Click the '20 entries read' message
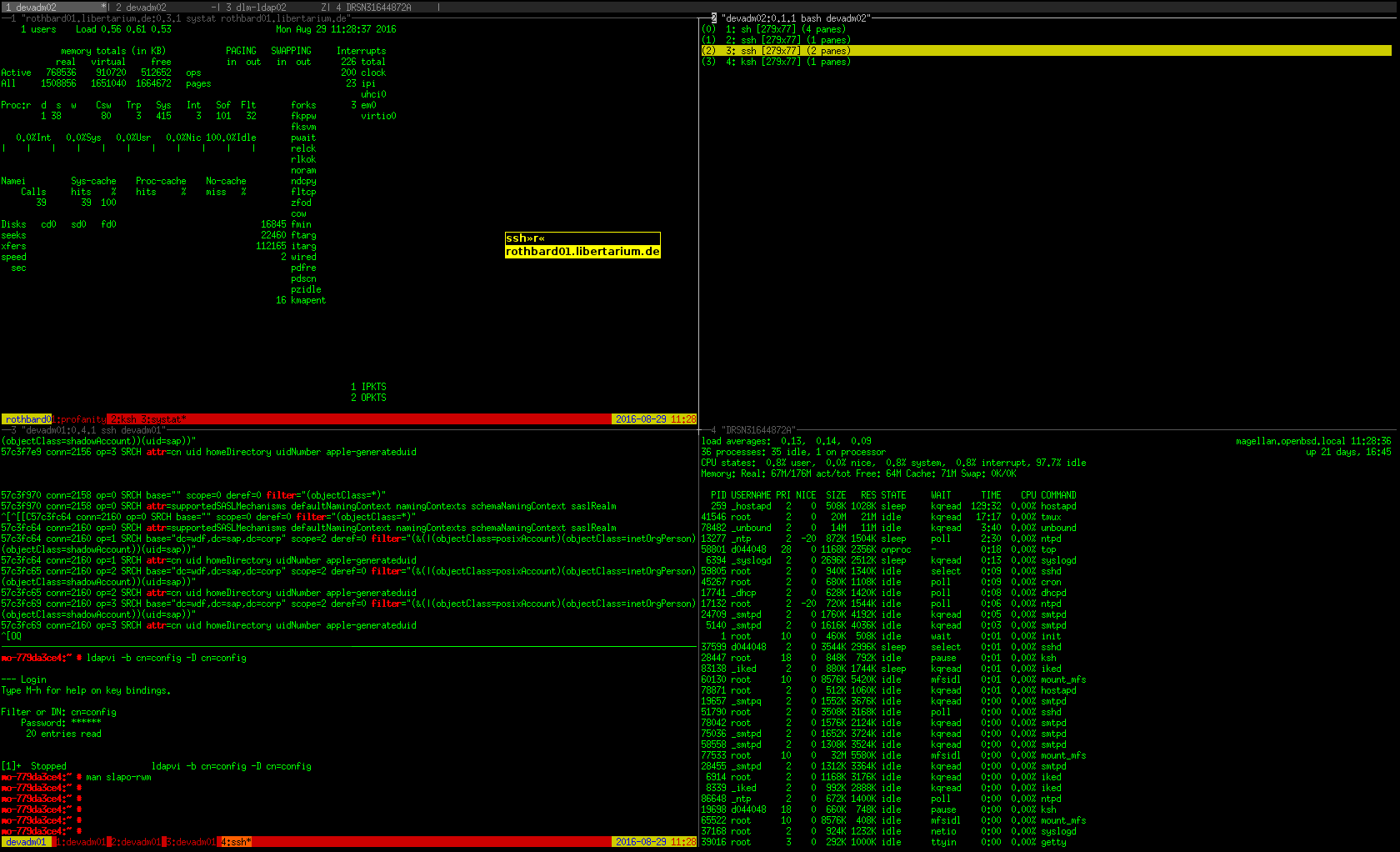 pyautogui.click(x=63, y=734)
